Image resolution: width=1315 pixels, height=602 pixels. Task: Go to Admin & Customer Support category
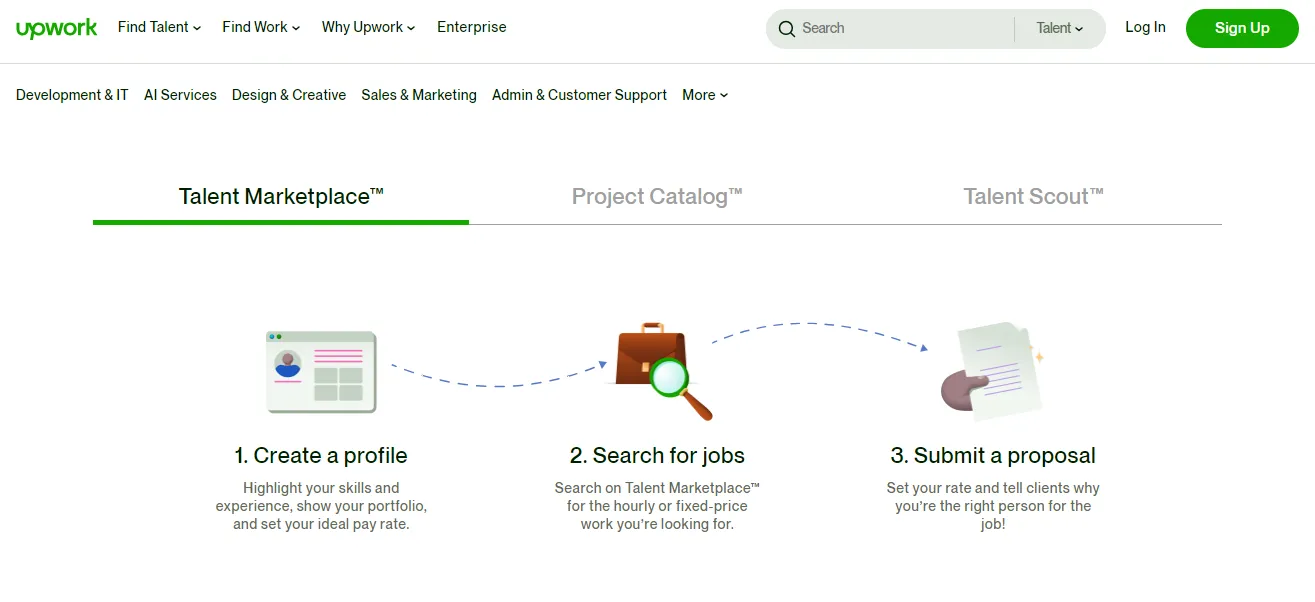click(x=579, y=95)
